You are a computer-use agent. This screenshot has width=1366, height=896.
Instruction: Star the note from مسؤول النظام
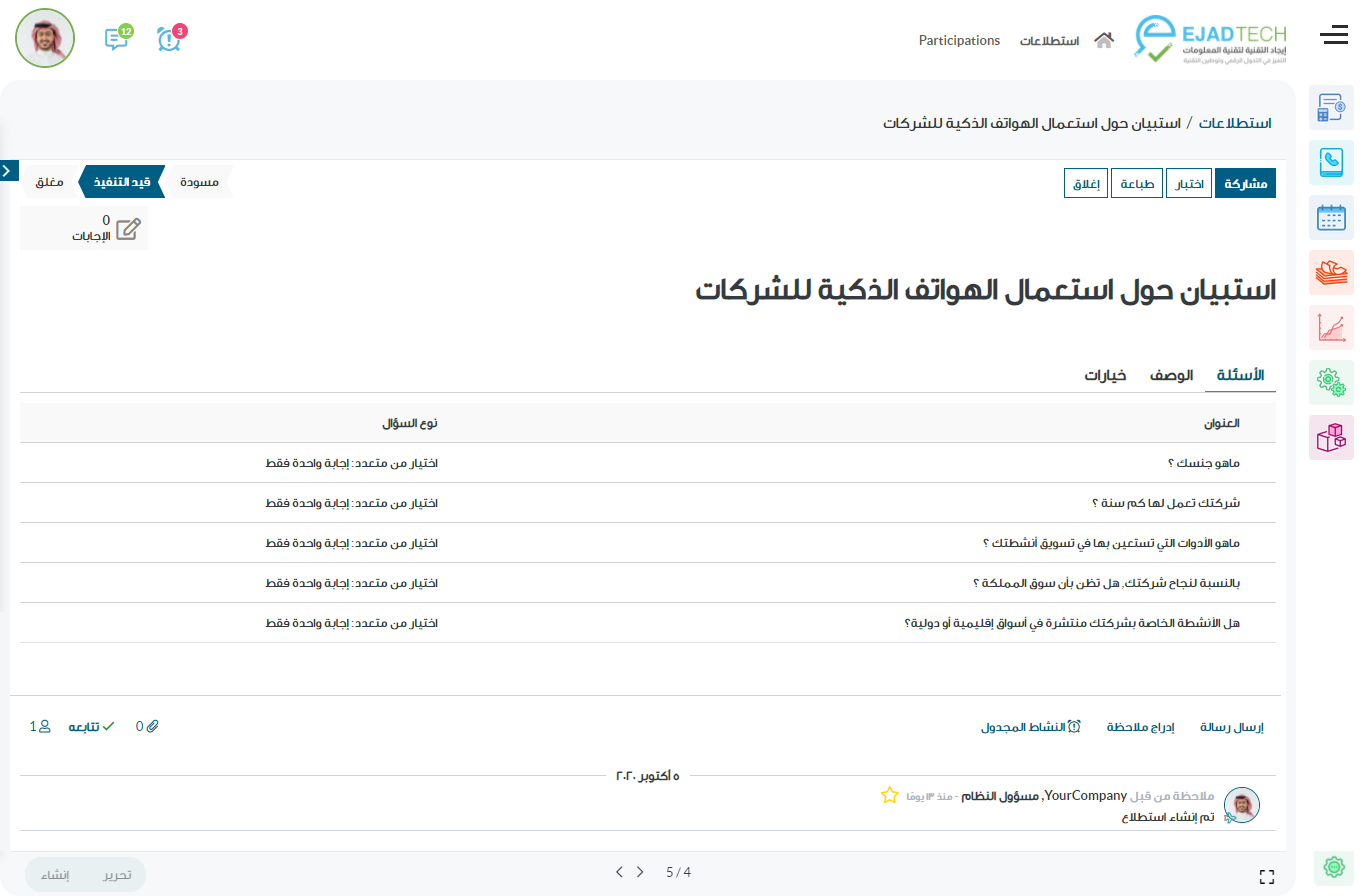point(889,795)
